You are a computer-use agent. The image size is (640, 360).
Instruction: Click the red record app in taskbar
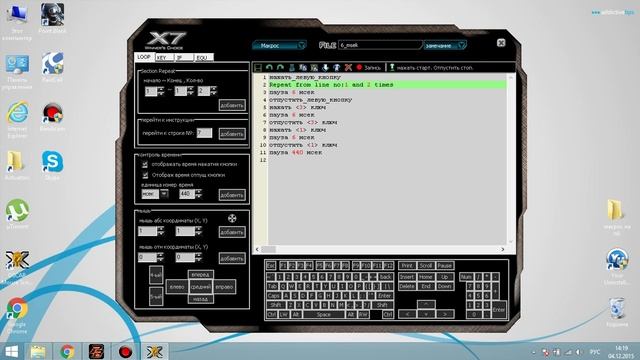125,351
